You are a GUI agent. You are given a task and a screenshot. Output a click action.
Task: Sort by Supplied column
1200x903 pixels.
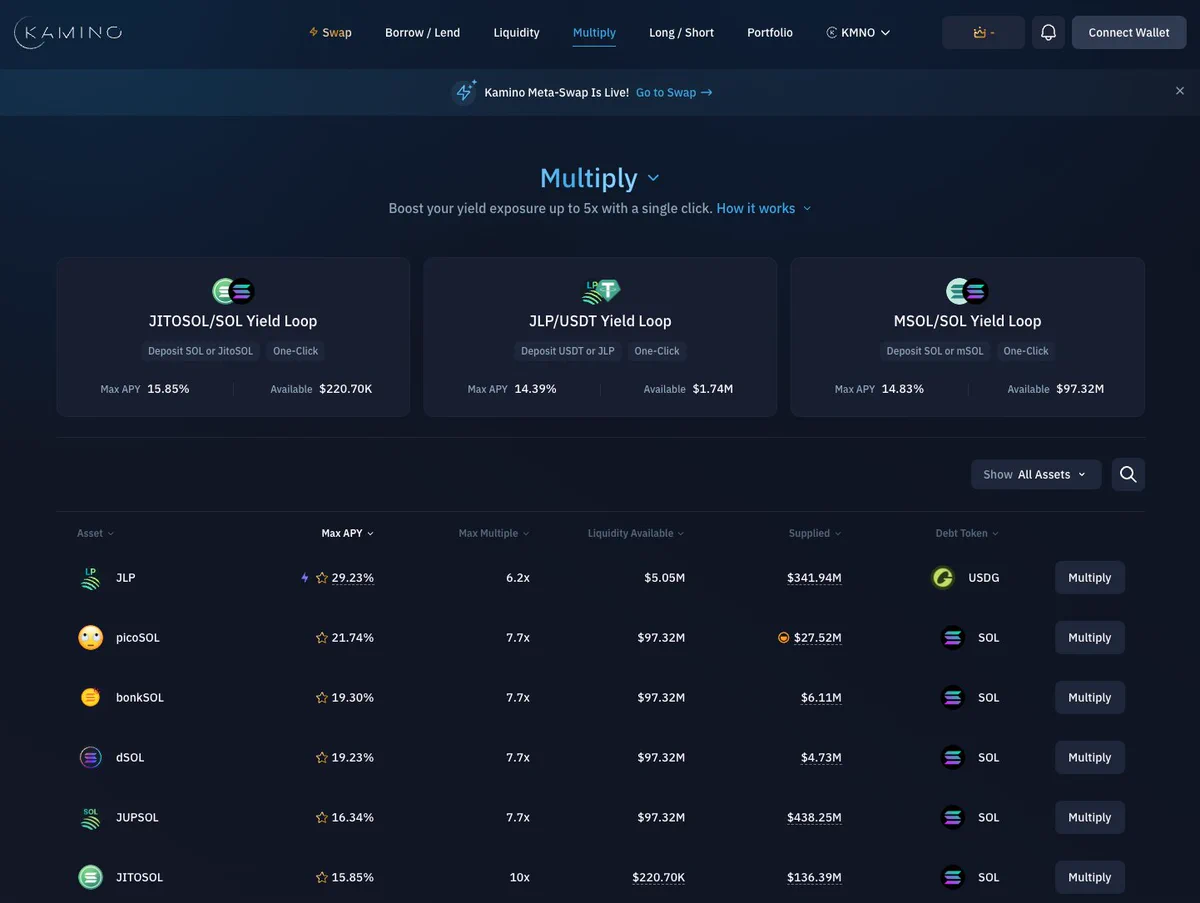coord(815,533)
